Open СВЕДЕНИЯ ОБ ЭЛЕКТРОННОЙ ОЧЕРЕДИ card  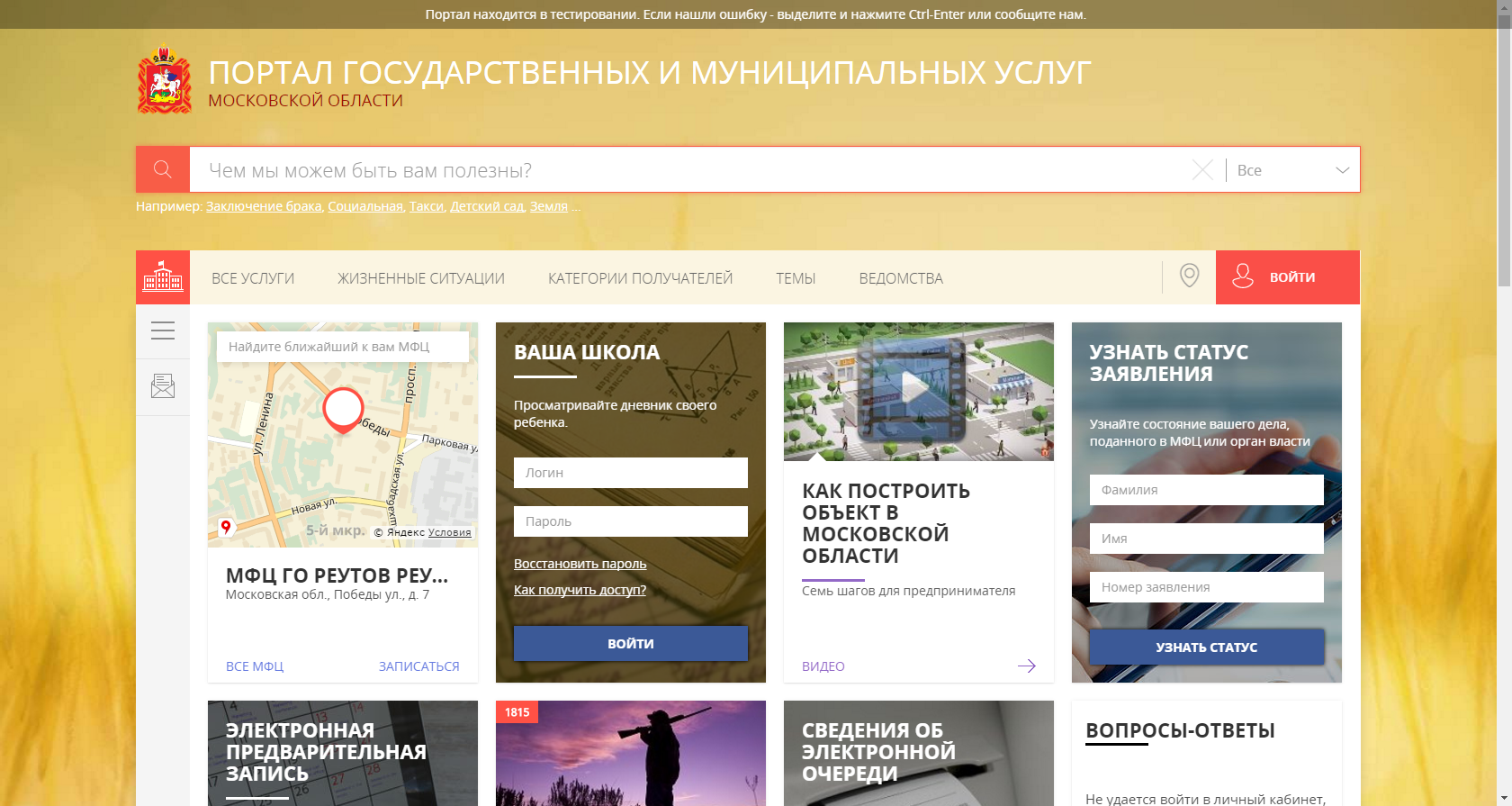tap(919, 753)
